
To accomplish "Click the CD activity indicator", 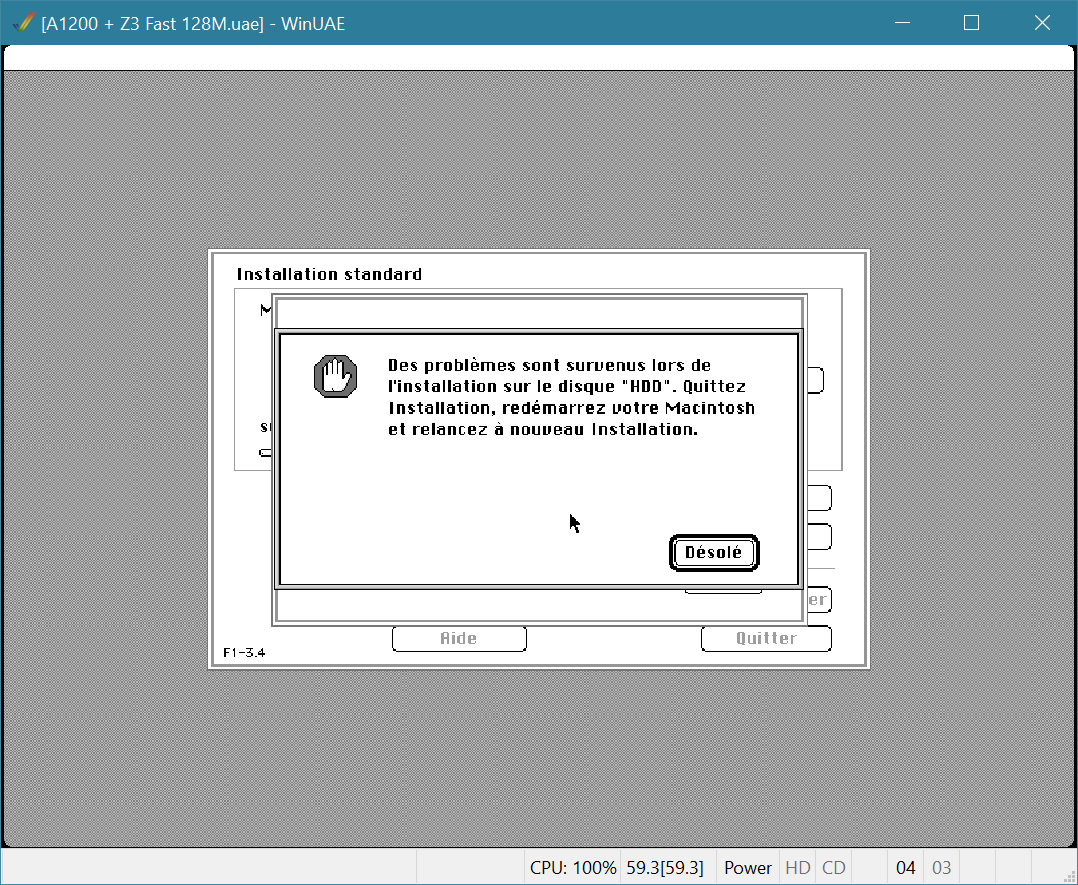I will point(833,868).
